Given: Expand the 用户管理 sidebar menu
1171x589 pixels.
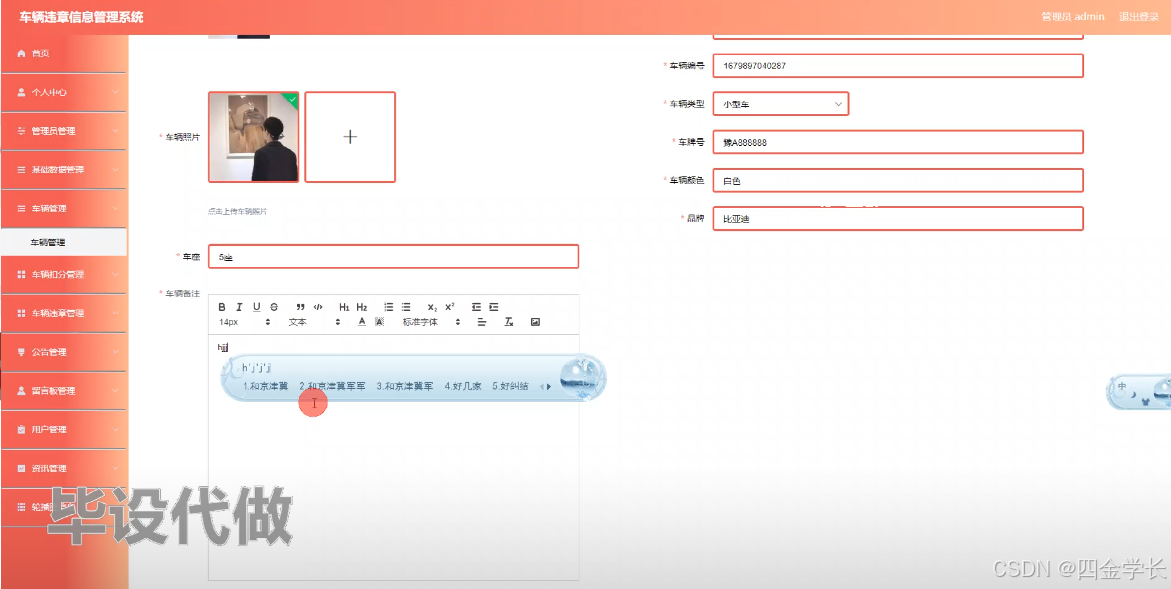Looking at the screenshot, I should 63,429.
